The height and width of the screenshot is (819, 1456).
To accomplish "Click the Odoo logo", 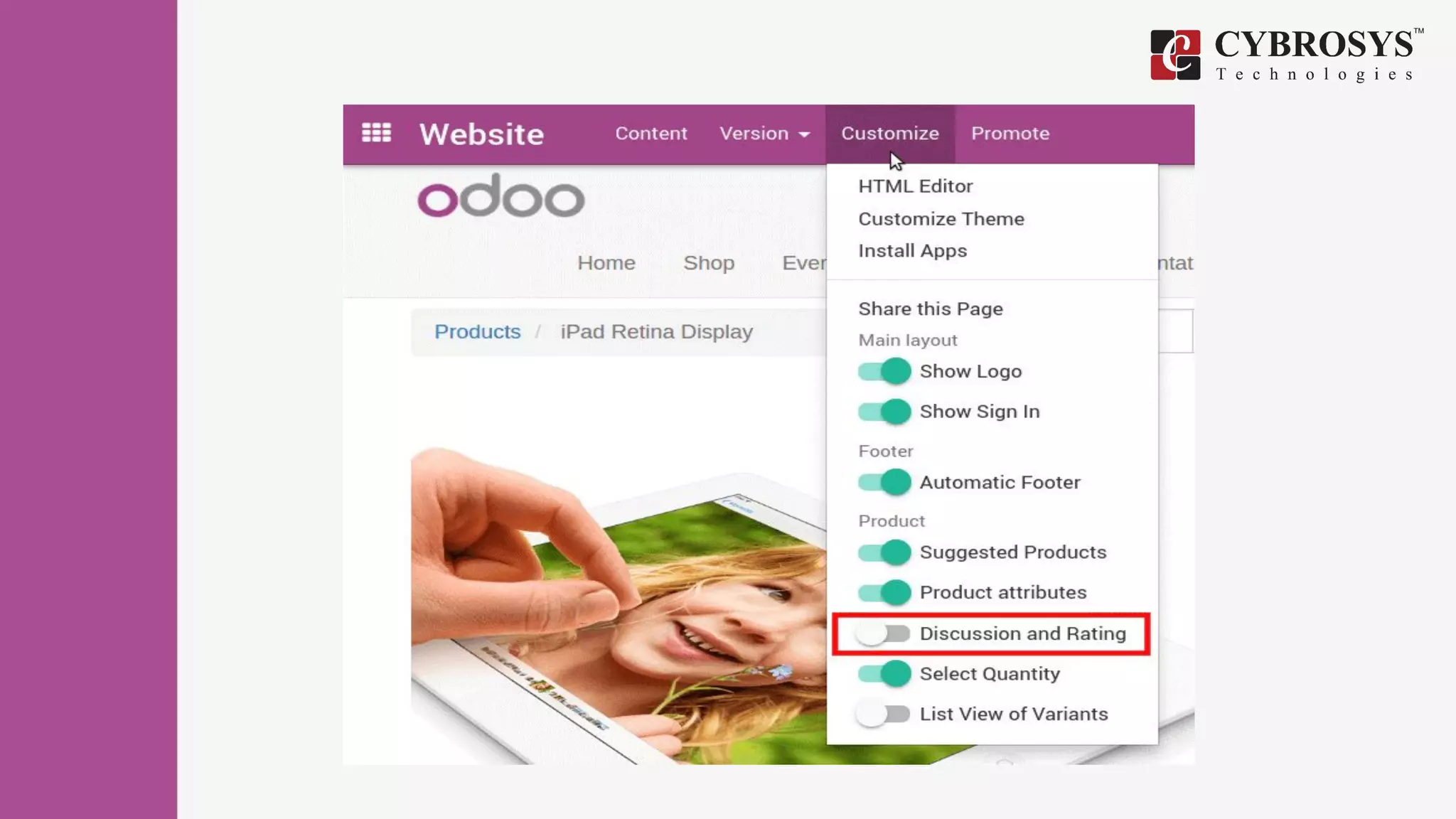I will pos(501,196).
